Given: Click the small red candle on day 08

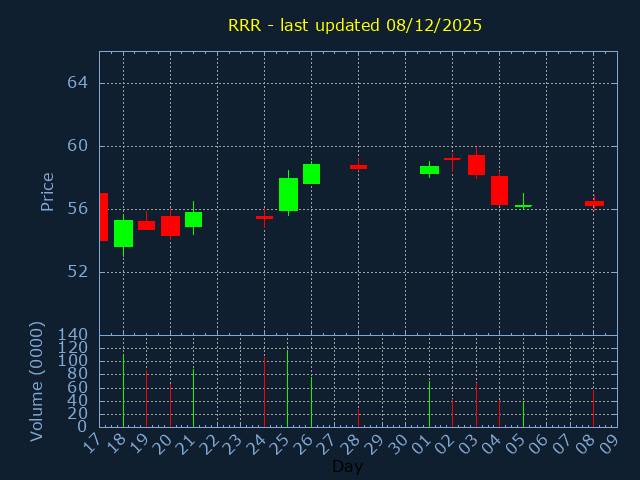Looking at the screenshot, I should point(594,203).
